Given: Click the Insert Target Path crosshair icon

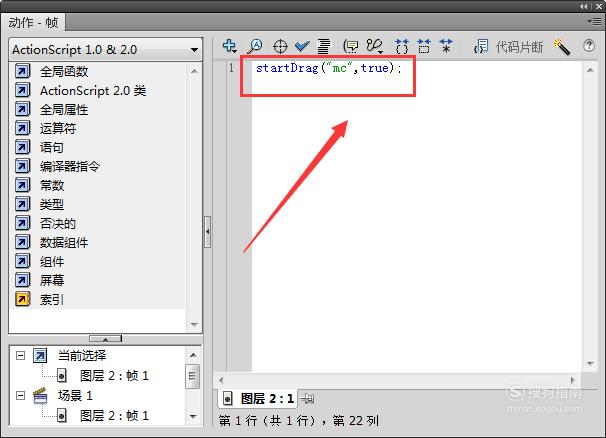Looking at the screenshot, I should pyautogui.click(x=280, y=46).
